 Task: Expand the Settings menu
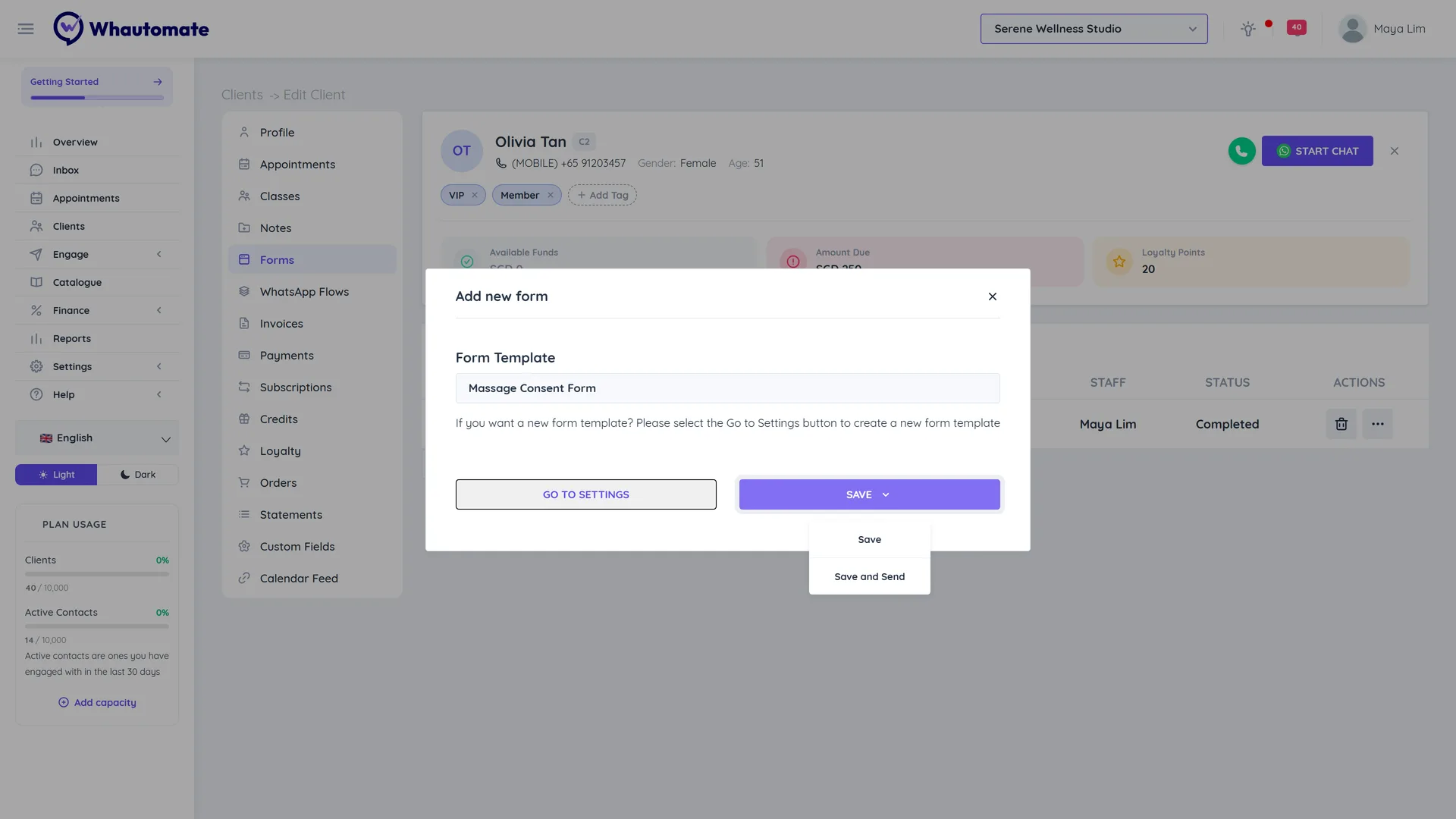pyautogui.click(x=97, y=367)
